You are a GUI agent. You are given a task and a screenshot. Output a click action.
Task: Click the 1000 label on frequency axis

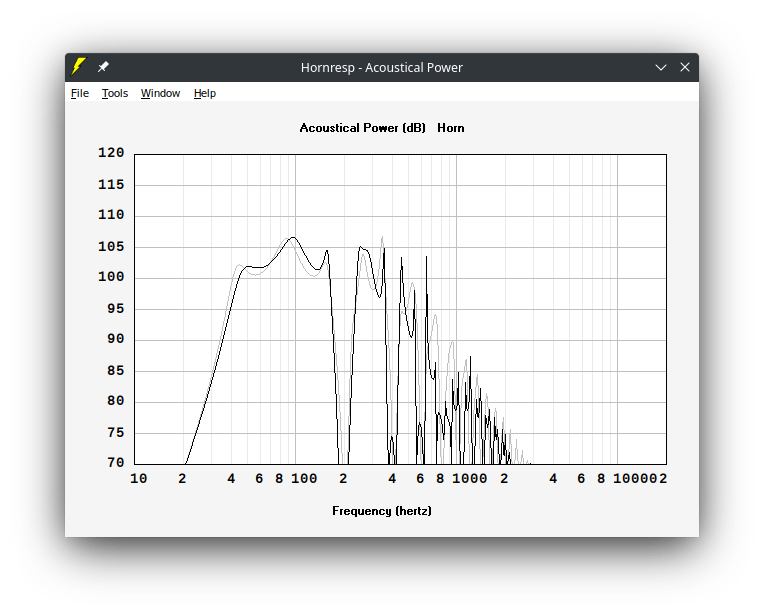470,479
